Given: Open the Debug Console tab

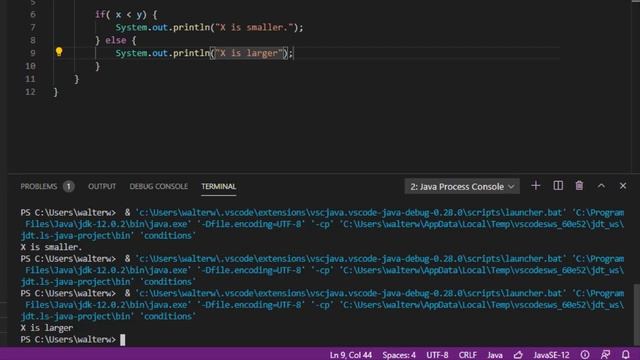Looking at the screenshot, I should 158,187.
